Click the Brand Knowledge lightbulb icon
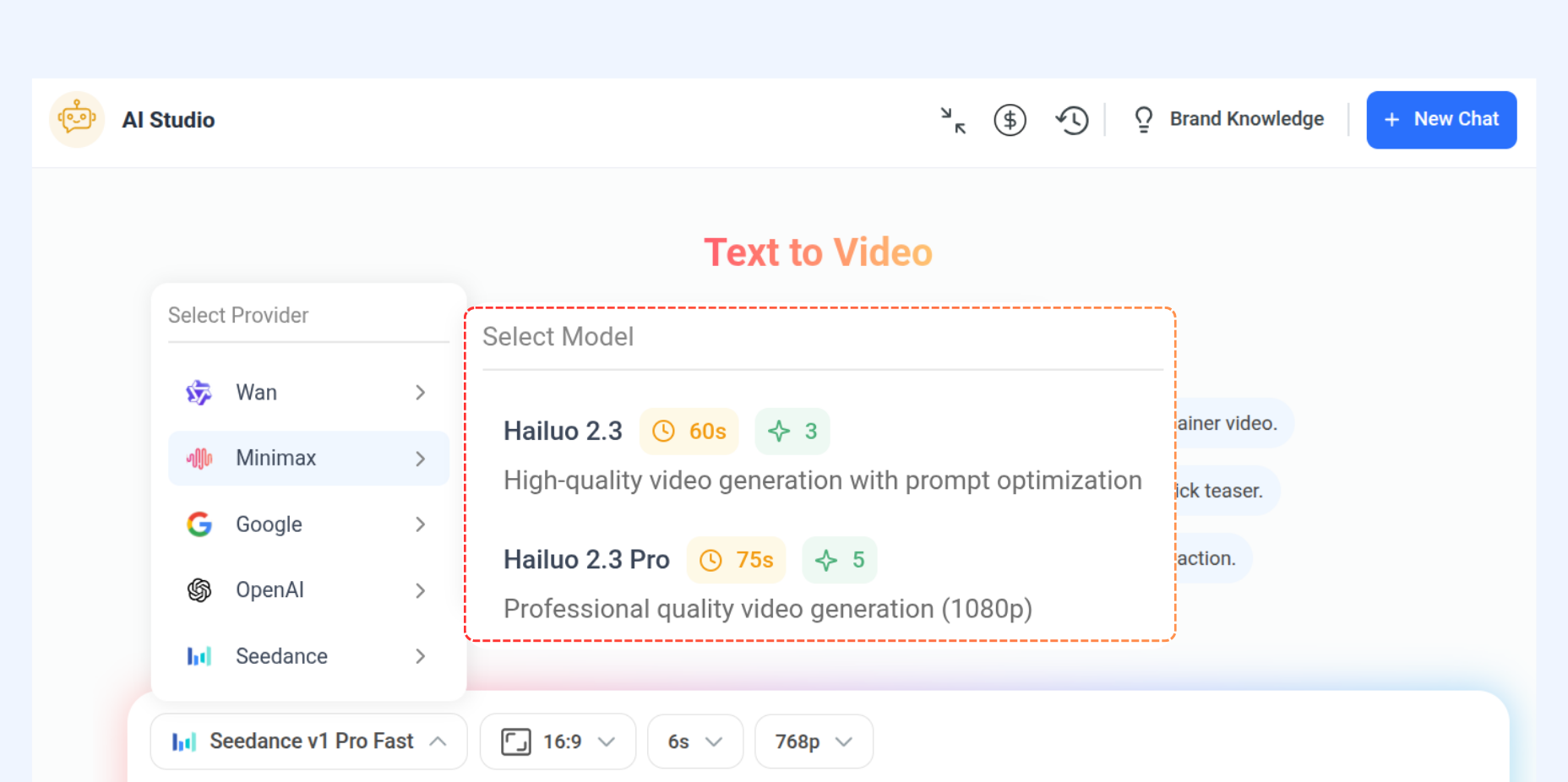 coord(1144,119)
